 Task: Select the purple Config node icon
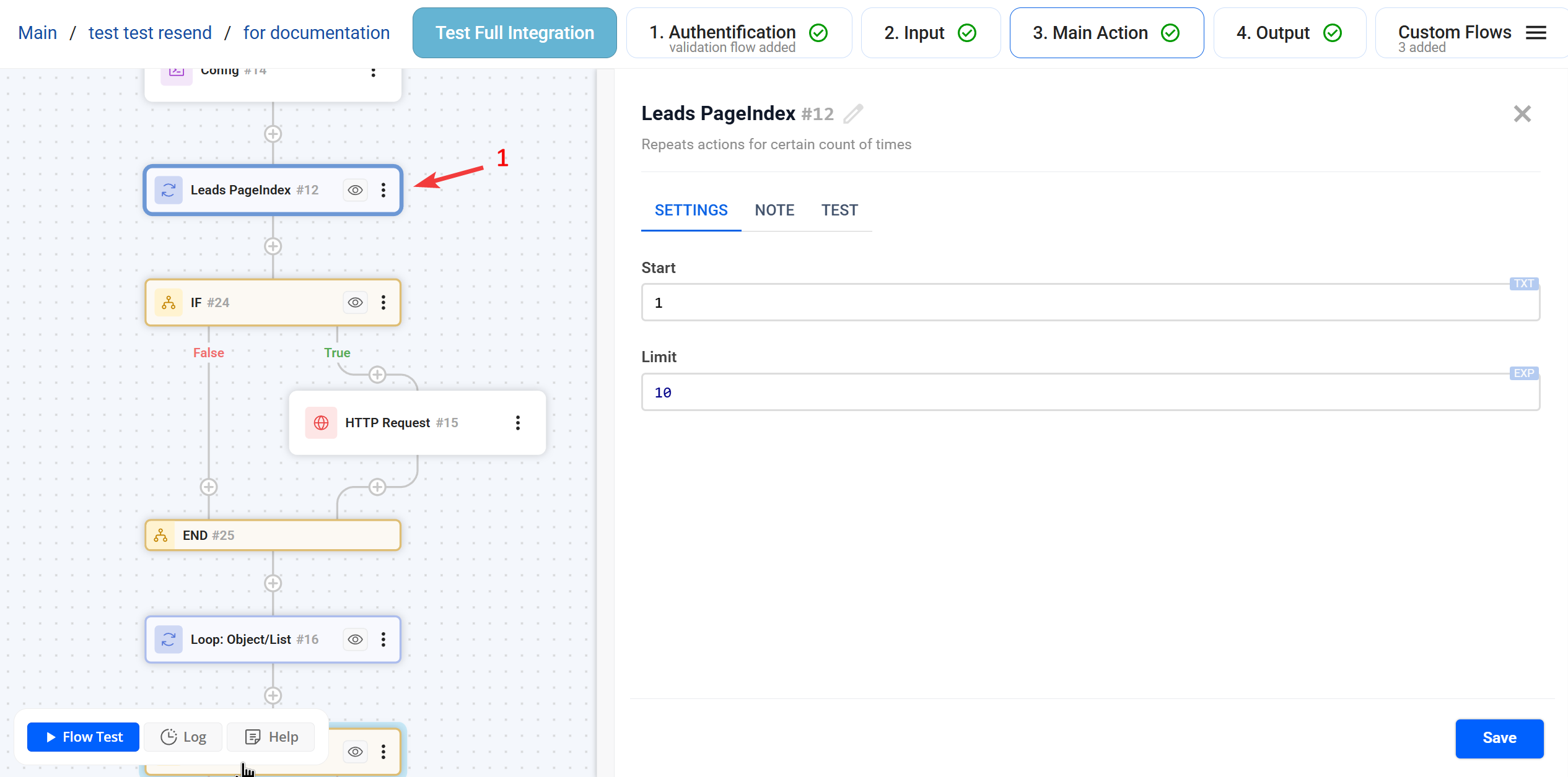point(175,71)
